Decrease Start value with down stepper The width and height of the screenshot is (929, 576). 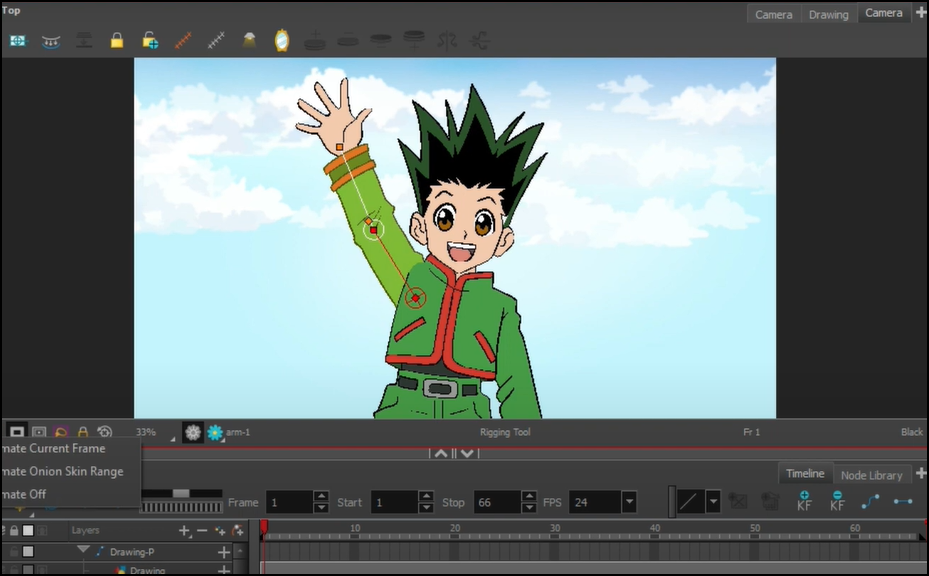pos(426,508)
